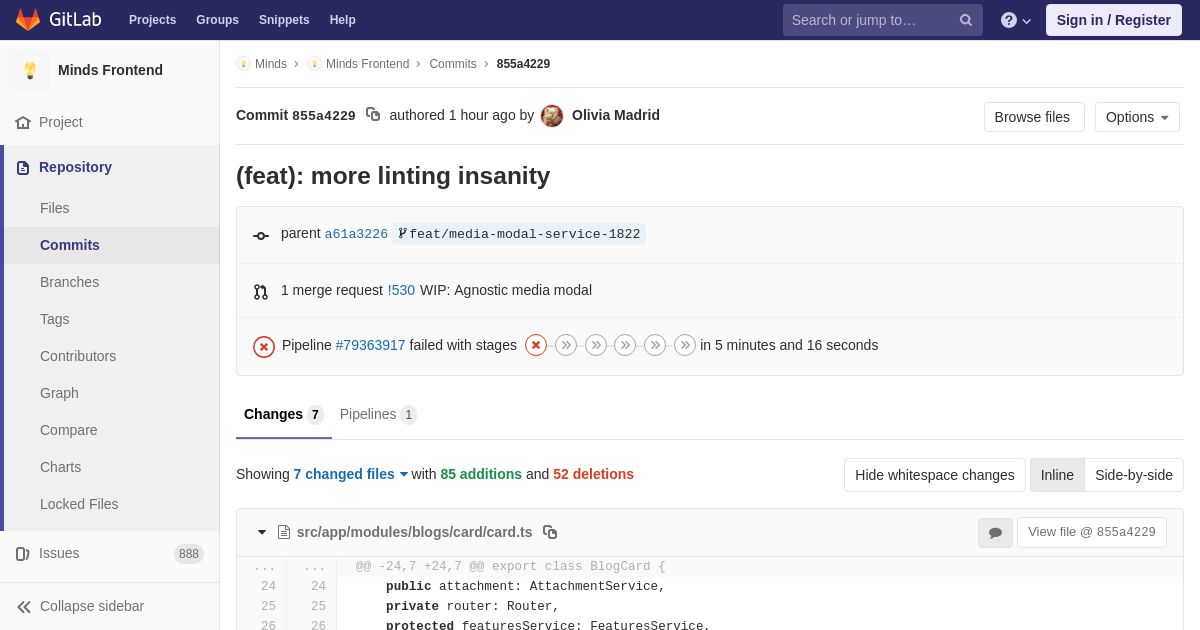Expand the 7 changed files dropdown
The width and height of the screenshot is (1200, 630).
tap(351, 474)
